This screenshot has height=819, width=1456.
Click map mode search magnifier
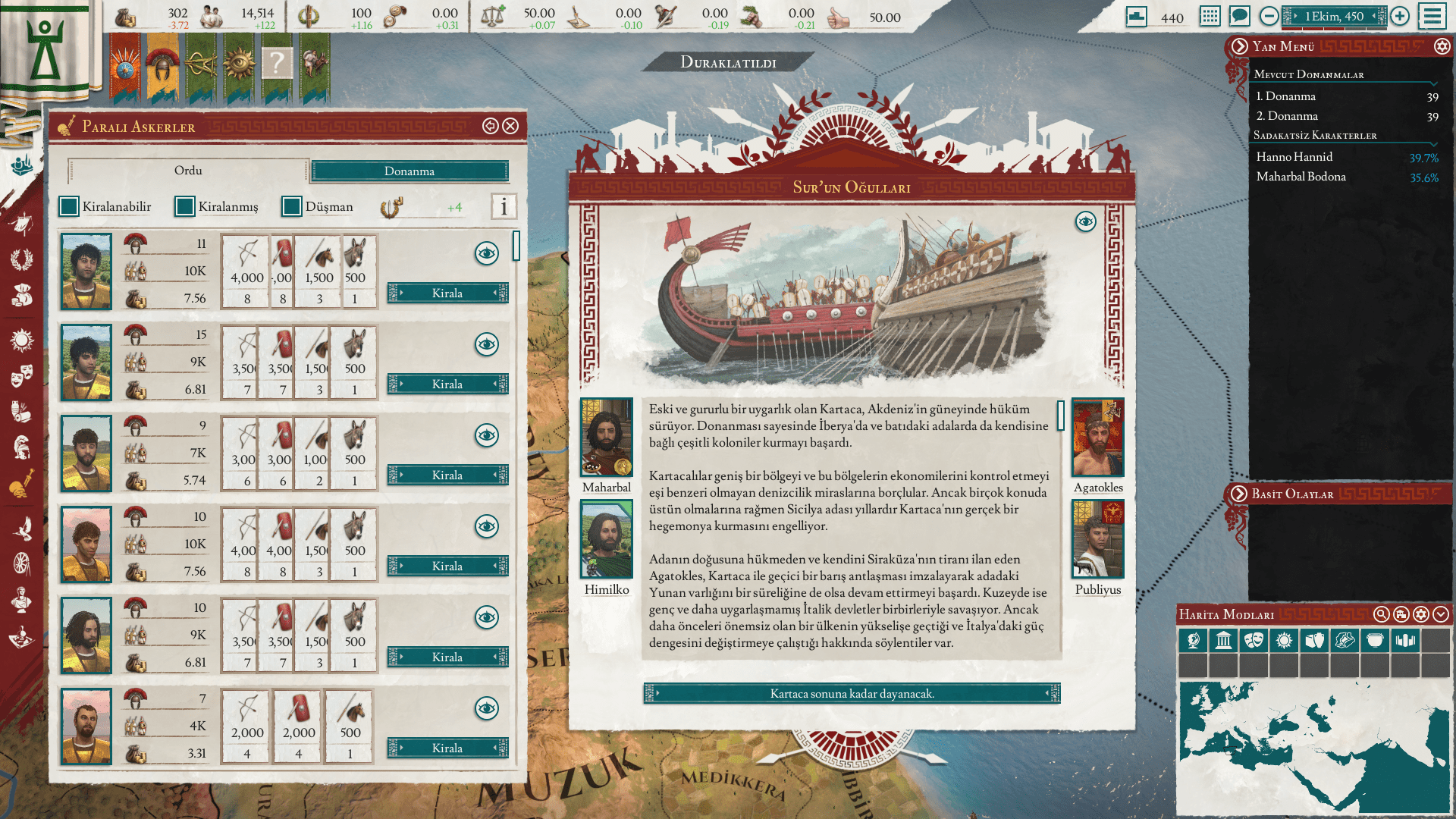(1381, 614)
